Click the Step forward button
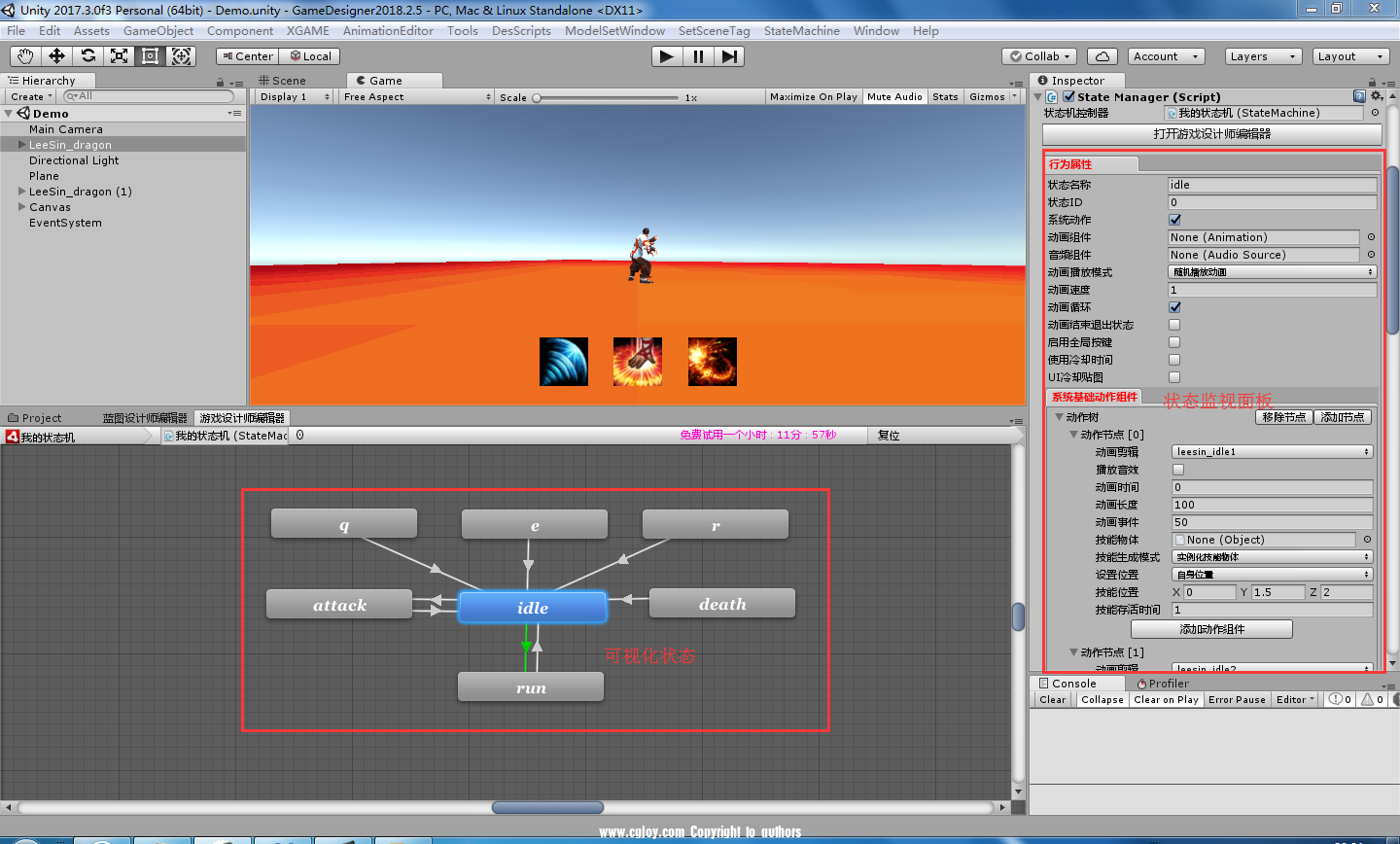Viewport: 1400px width, 844px height. coord(729,56)
